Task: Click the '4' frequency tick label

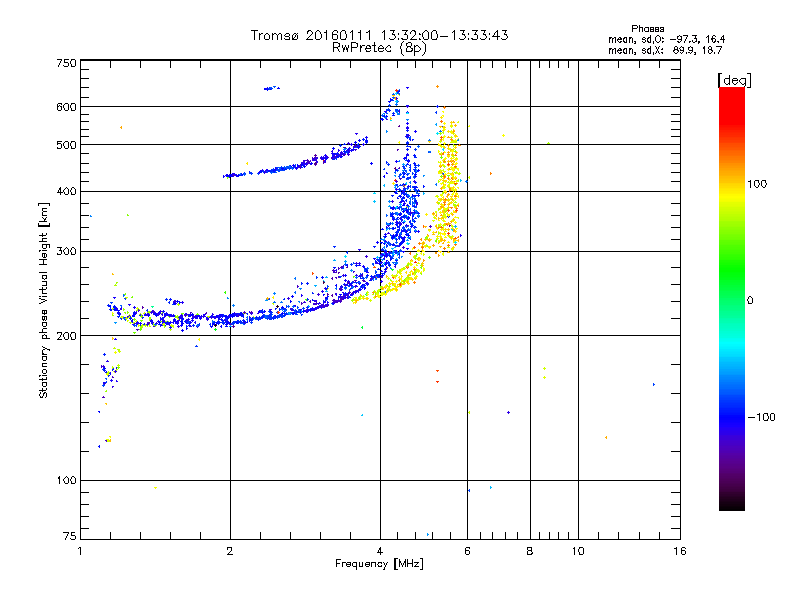Action: (380, 551)
